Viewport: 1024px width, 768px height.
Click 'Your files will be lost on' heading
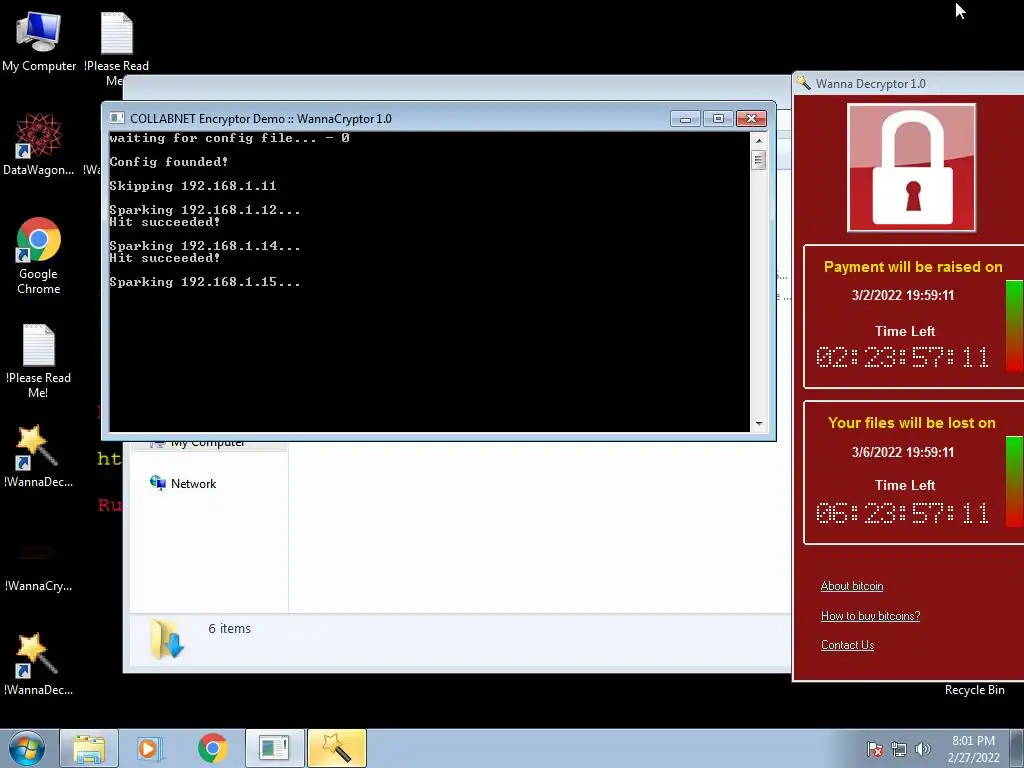[912, 423]
